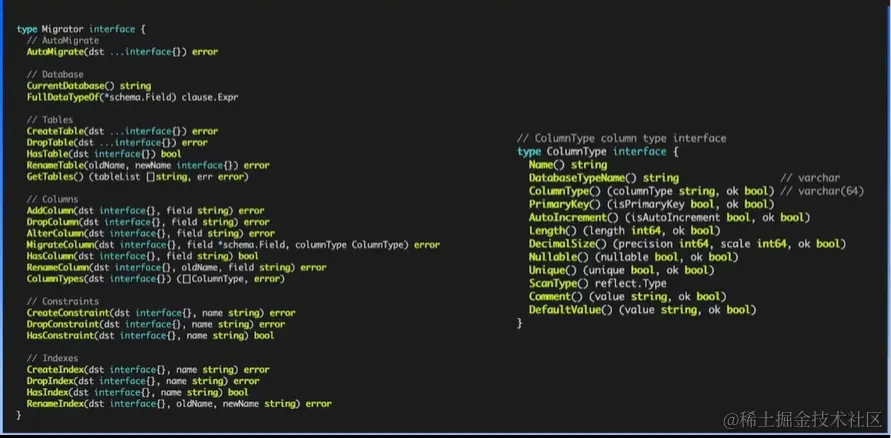Click the RenameTable method line
This screenshot has height=438, width=891.
pos(148,165)
